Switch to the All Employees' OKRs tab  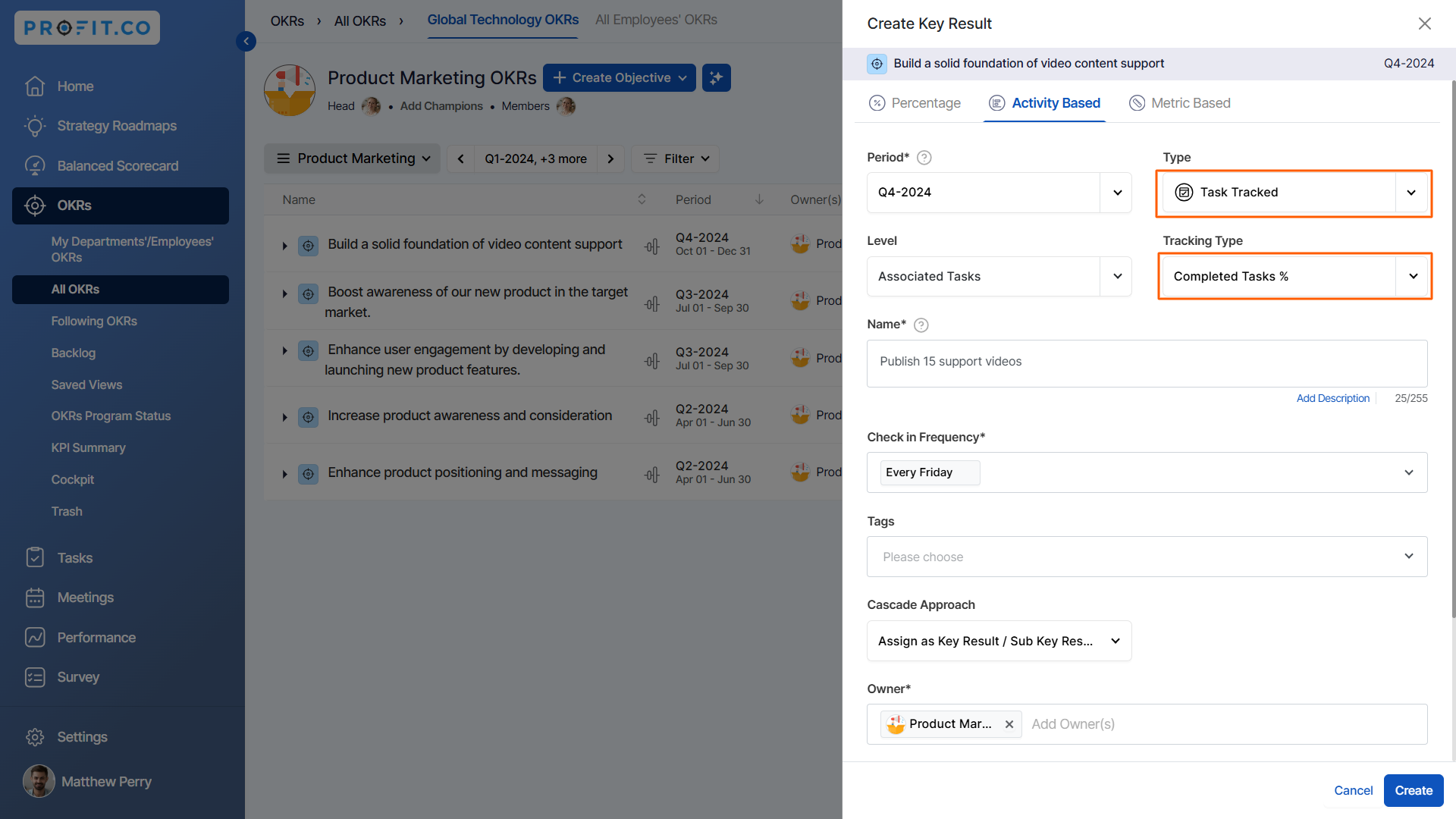click(x=656, y=20)
